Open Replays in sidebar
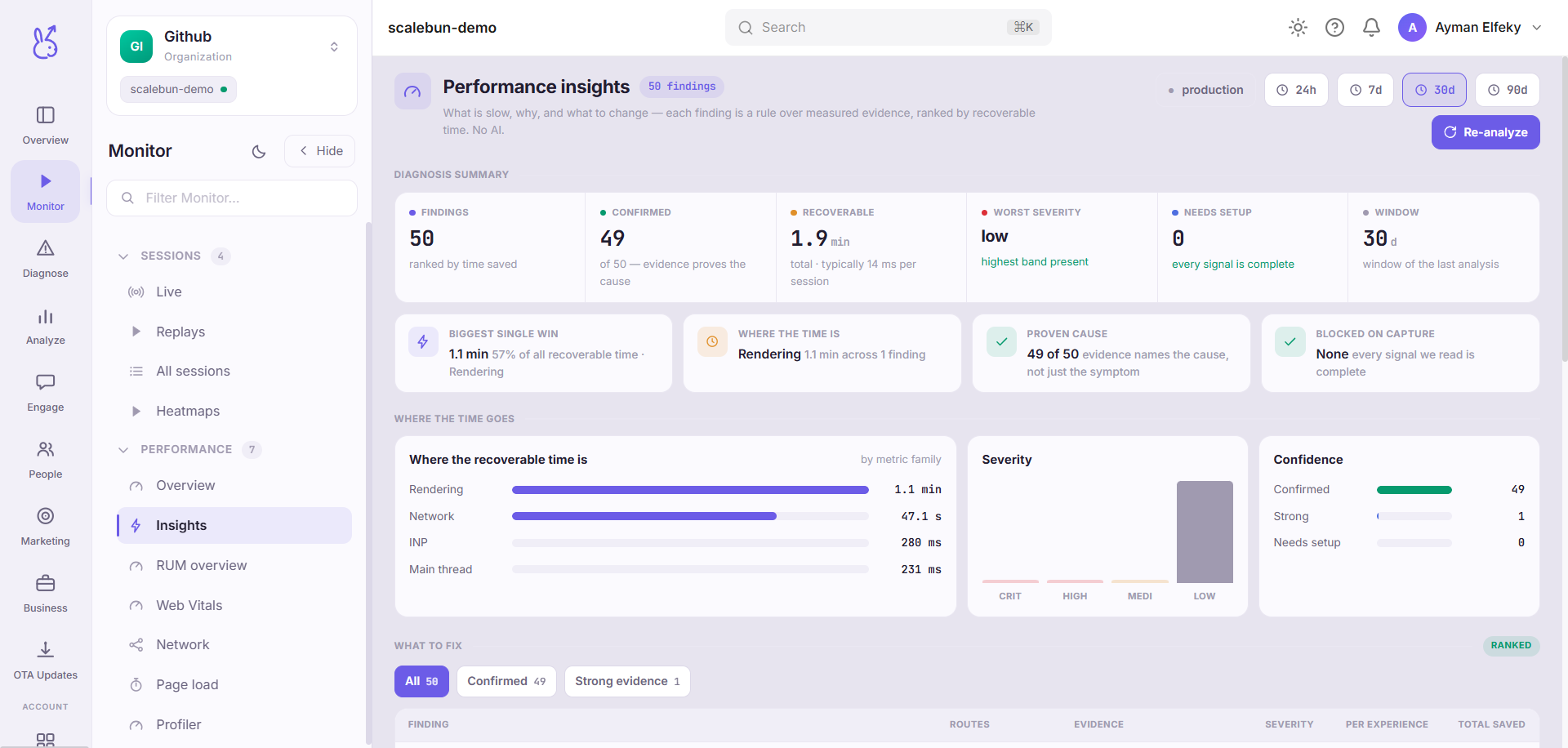Image resolution: width=1568 pixels, height=748 pixels. tap(234, 332)
